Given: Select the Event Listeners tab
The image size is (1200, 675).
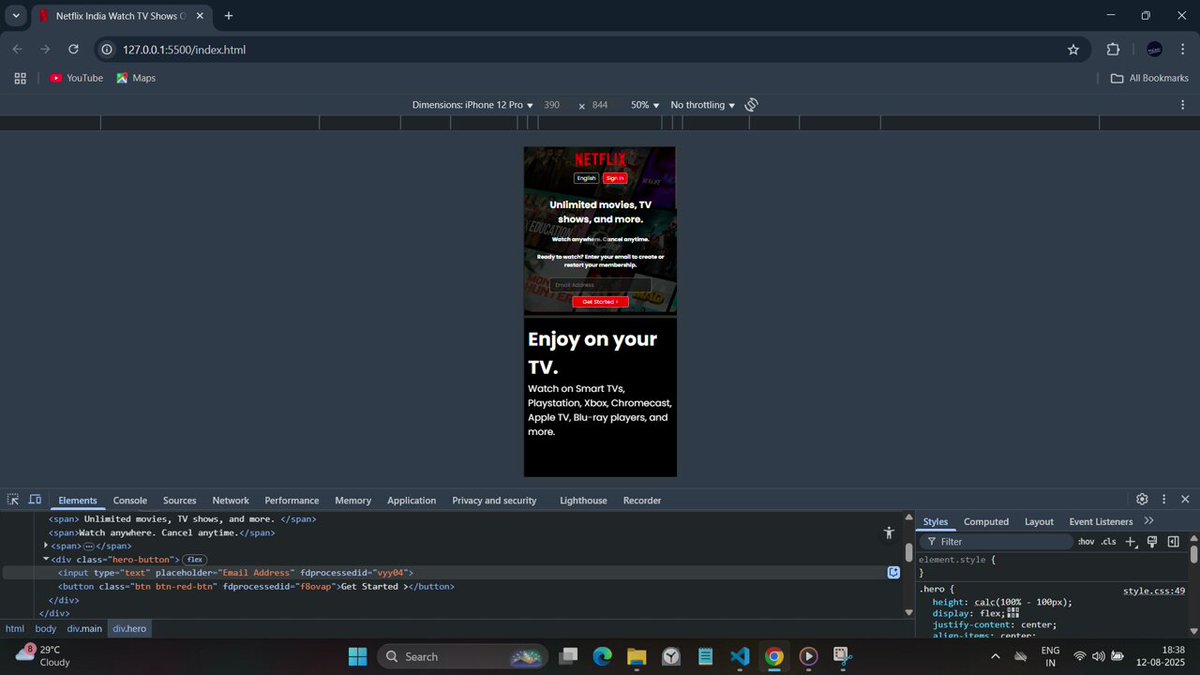Looking at the screenshot, I should coord(1101,522).
